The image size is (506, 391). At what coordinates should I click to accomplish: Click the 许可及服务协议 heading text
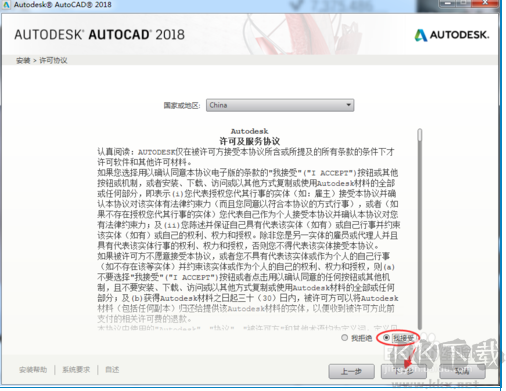pyautogui.click(x=249, y=141)
